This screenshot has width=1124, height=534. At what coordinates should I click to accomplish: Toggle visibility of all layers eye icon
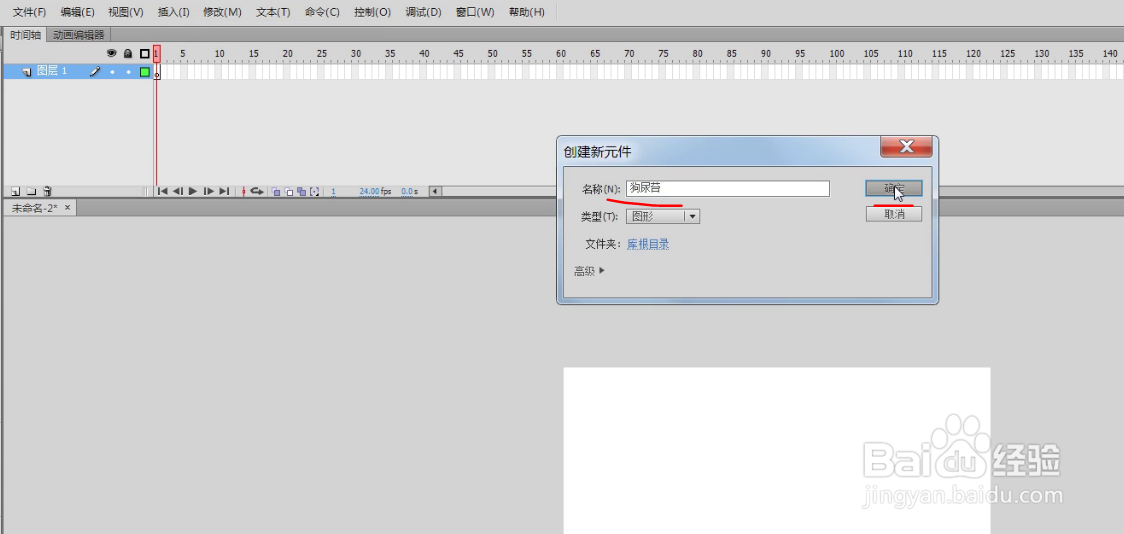point(111,54)
